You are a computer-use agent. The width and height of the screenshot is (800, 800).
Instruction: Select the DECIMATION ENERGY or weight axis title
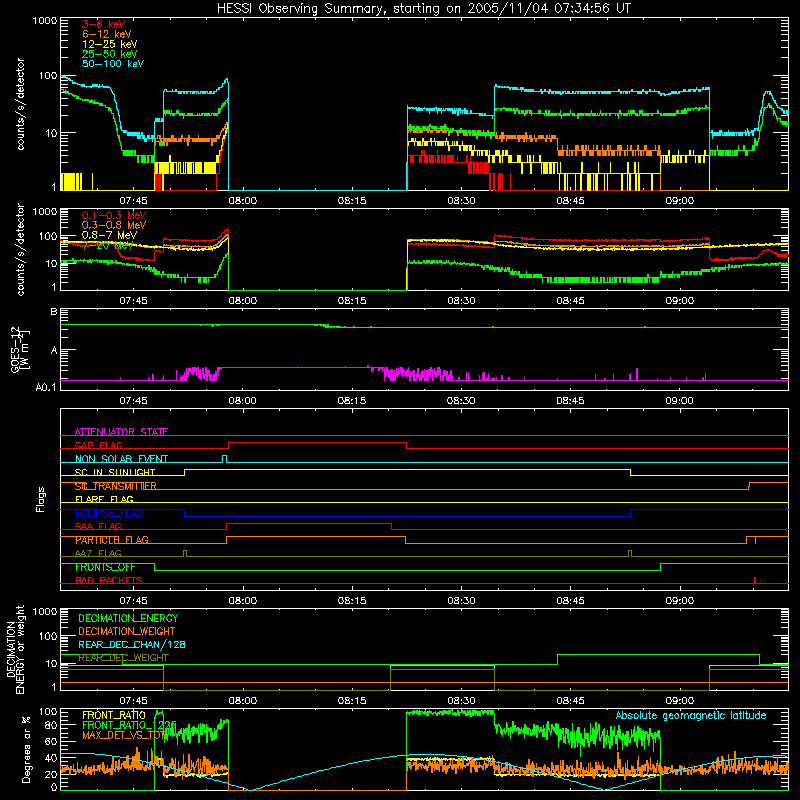(15, 649)
